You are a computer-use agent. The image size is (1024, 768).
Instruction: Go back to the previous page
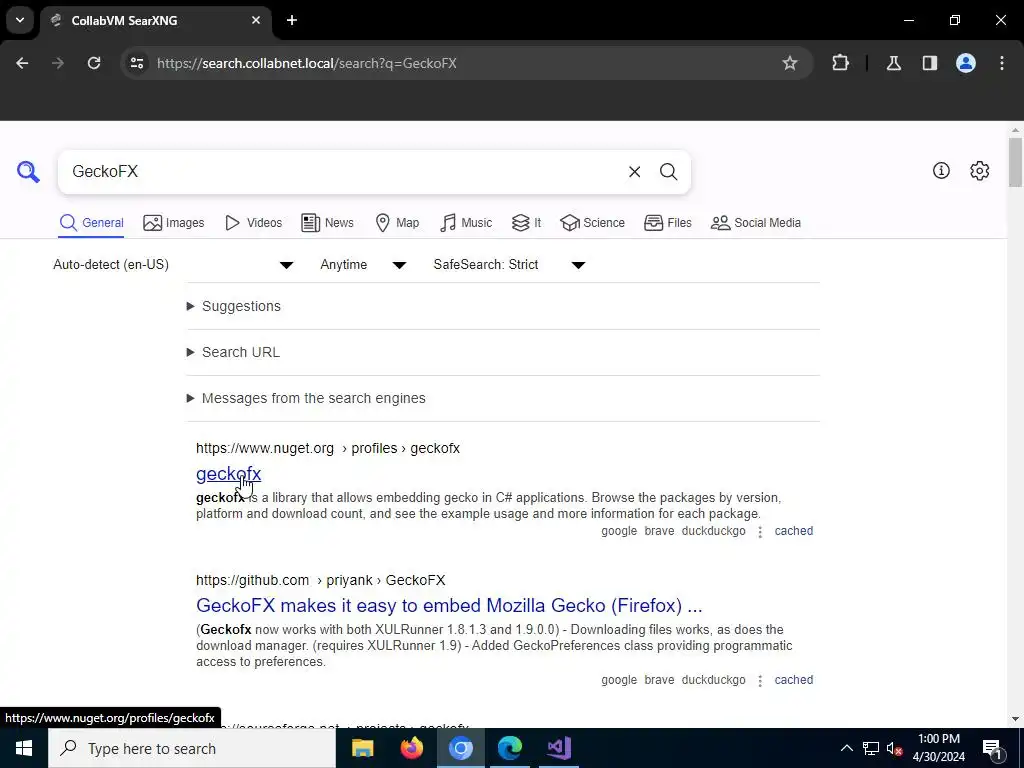[22, 63]
